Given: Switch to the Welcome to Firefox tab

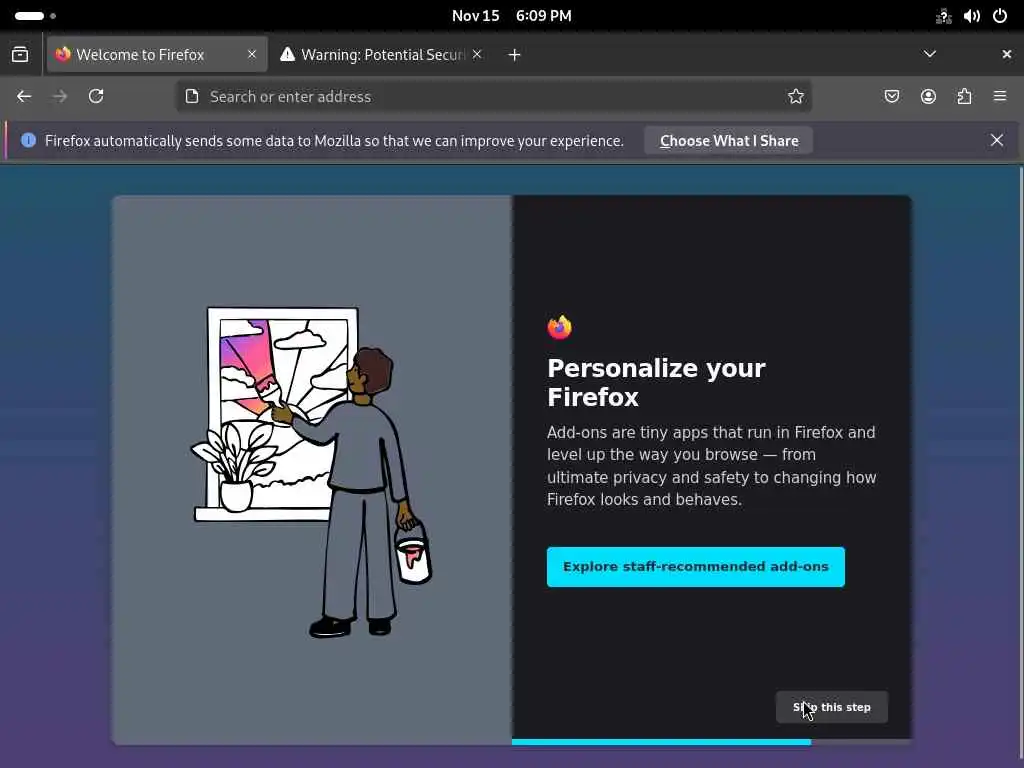Looking at the screenshot, I should tap(157, 54).
